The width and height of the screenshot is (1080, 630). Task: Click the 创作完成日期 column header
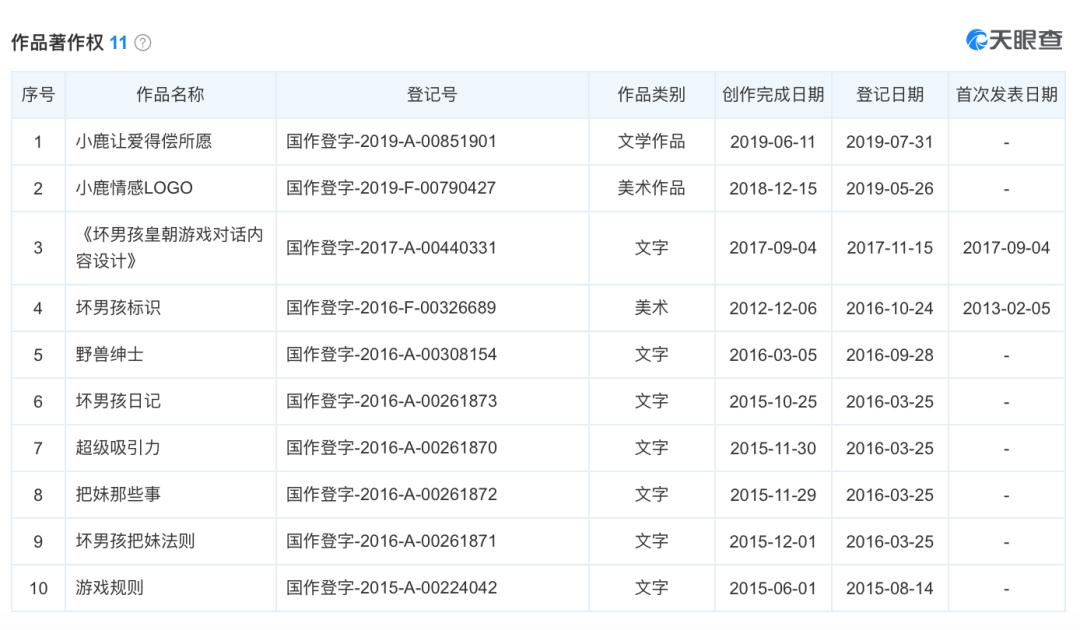(x=773, y=95)
